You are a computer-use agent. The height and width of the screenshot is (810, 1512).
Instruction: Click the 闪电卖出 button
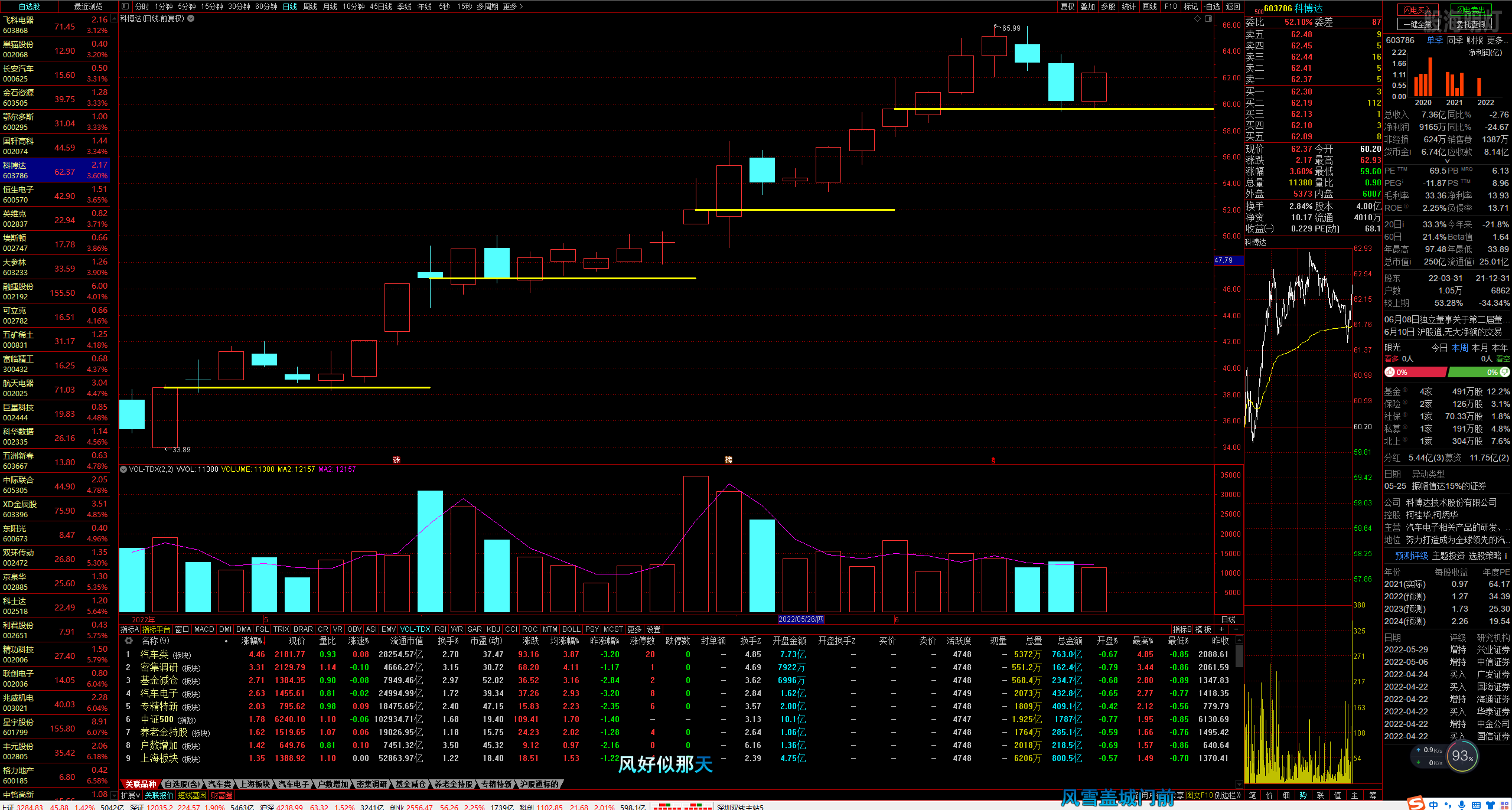pos(1471,10)
